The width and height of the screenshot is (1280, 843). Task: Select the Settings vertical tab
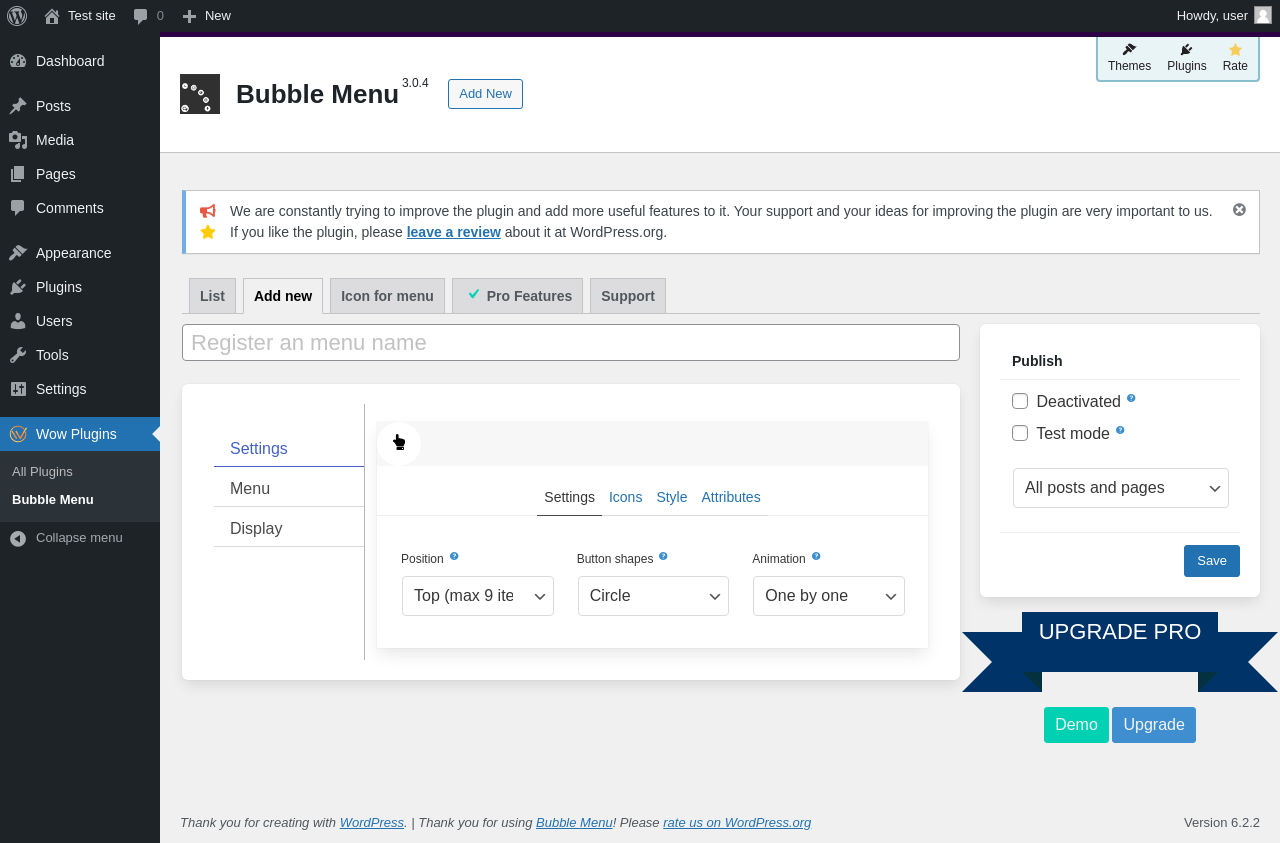tap(289, 448)
